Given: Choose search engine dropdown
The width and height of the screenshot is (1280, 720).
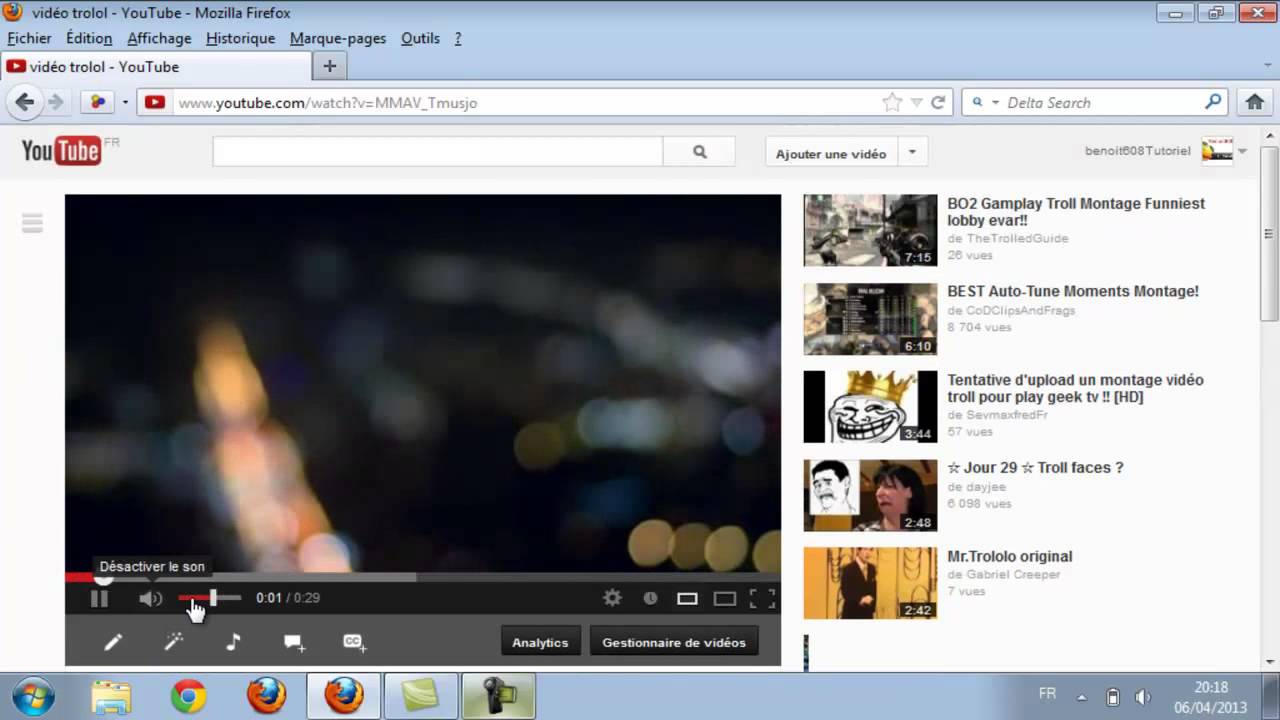Looking at the screenshot, I should (x=984, y=102).
